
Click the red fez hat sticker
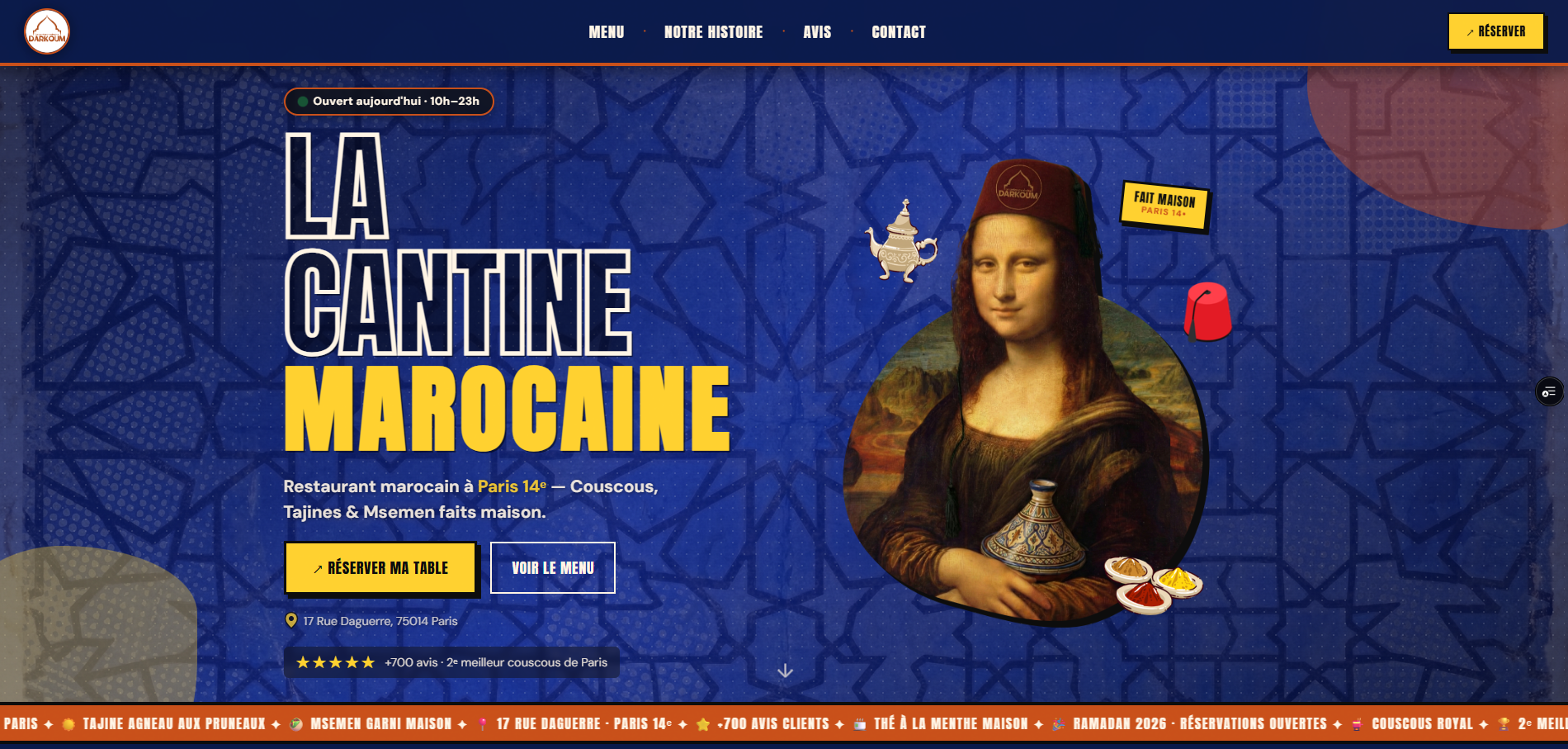pyautogui.click(x=1207, y=311)
